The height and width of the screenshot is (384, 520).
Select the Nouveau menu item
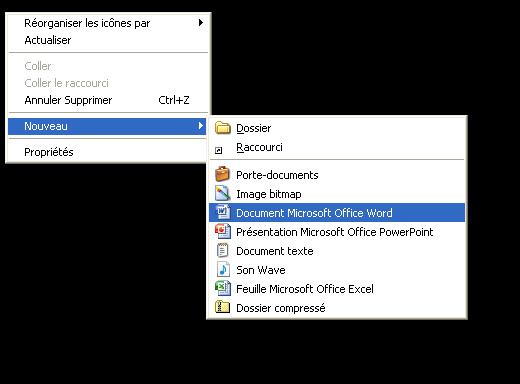tap(107, 126)
